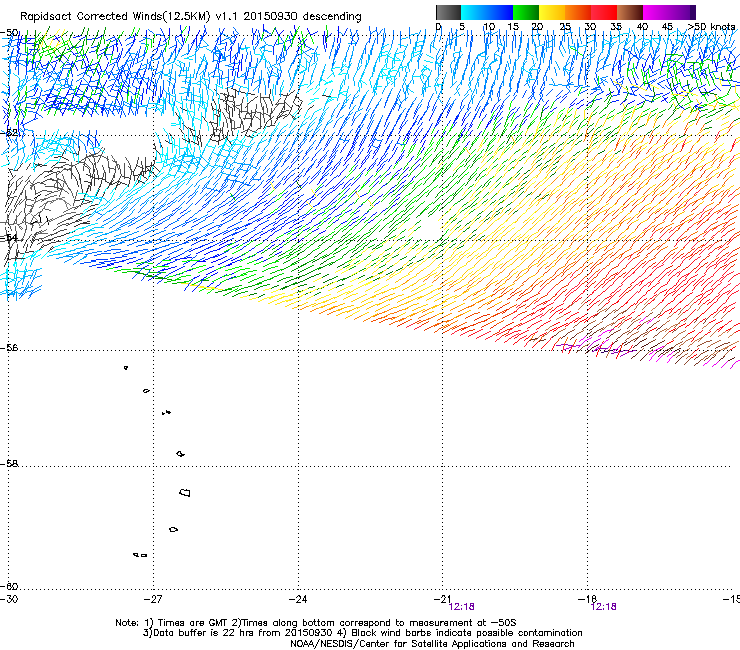Click the legend value "20"
Screen dimensions: 740x650
pyautogui.click(x=537, y=27)
